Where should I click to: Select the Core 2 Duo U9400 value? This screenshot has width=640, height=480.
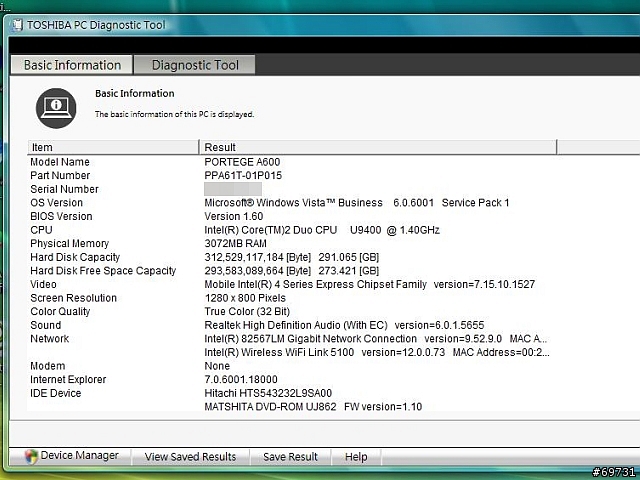[x=322, y=230]
